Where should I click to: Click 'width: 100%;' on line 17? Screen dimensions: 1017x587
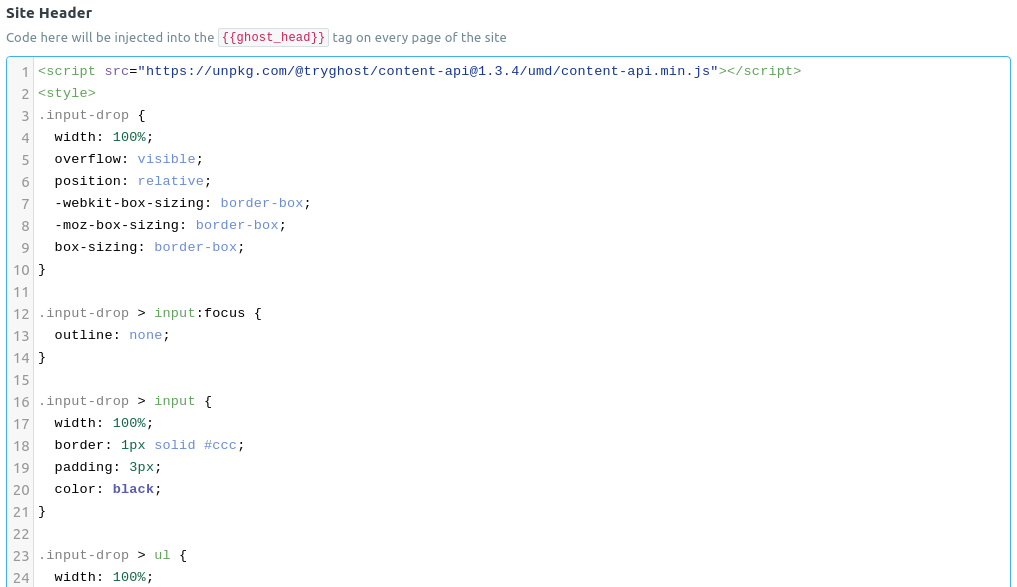104,424
